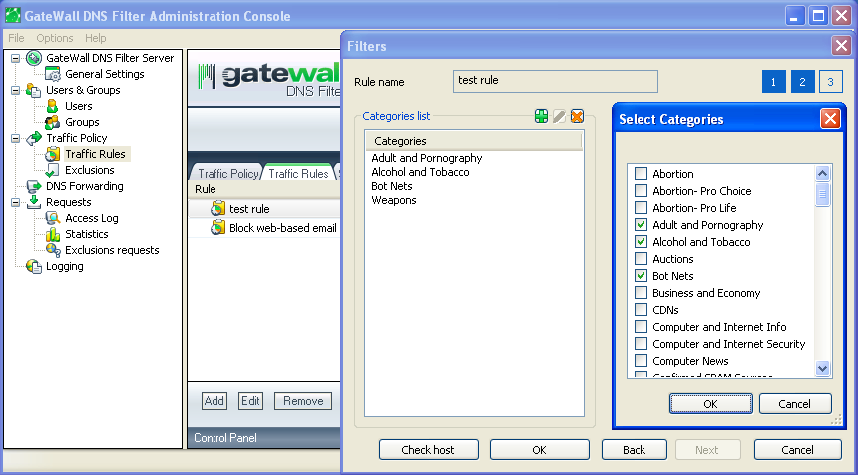The width and height of the screenshot is (858, 475).
Task: Click the categories list scrollbar thumb
Action: pos(822,194)
